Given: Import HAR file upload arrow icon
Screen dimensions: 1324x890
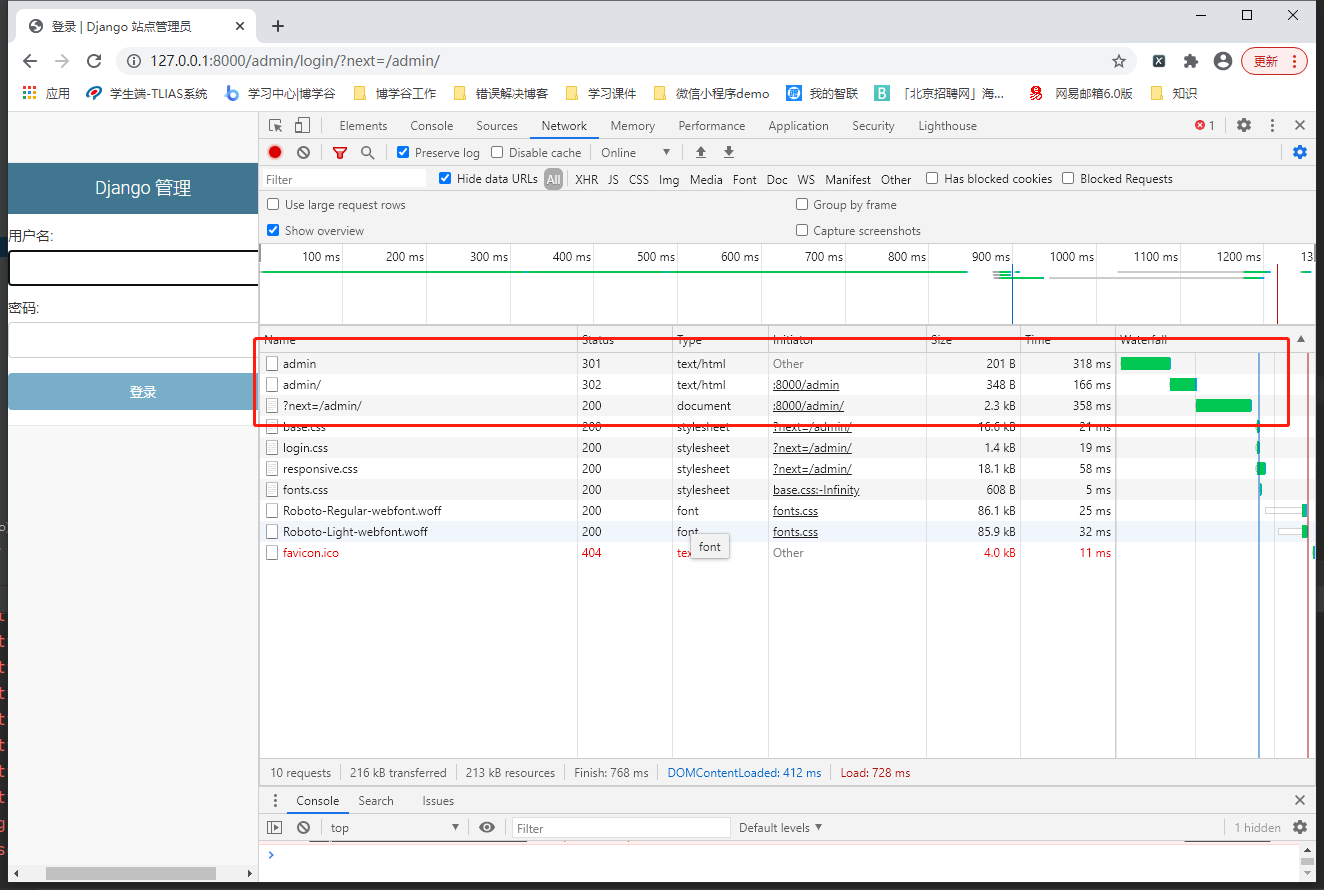Looking at the screenshot, I should 701,152.
